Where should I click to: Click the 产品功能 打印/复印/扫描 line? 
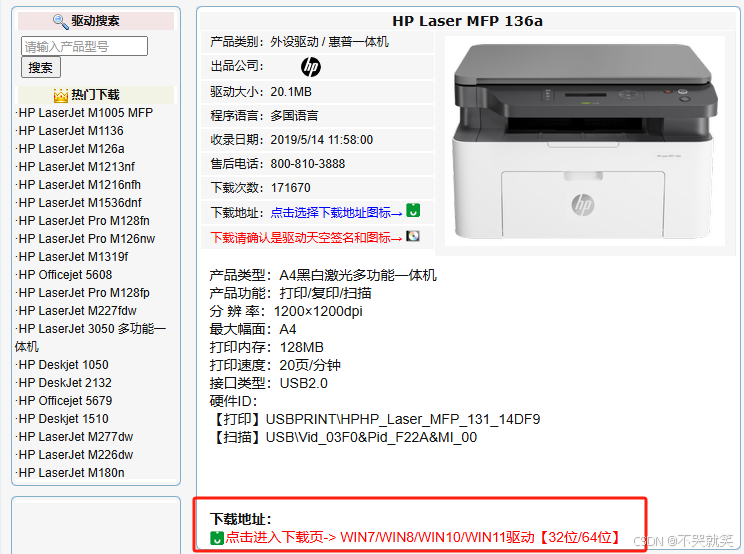[290, 294]
